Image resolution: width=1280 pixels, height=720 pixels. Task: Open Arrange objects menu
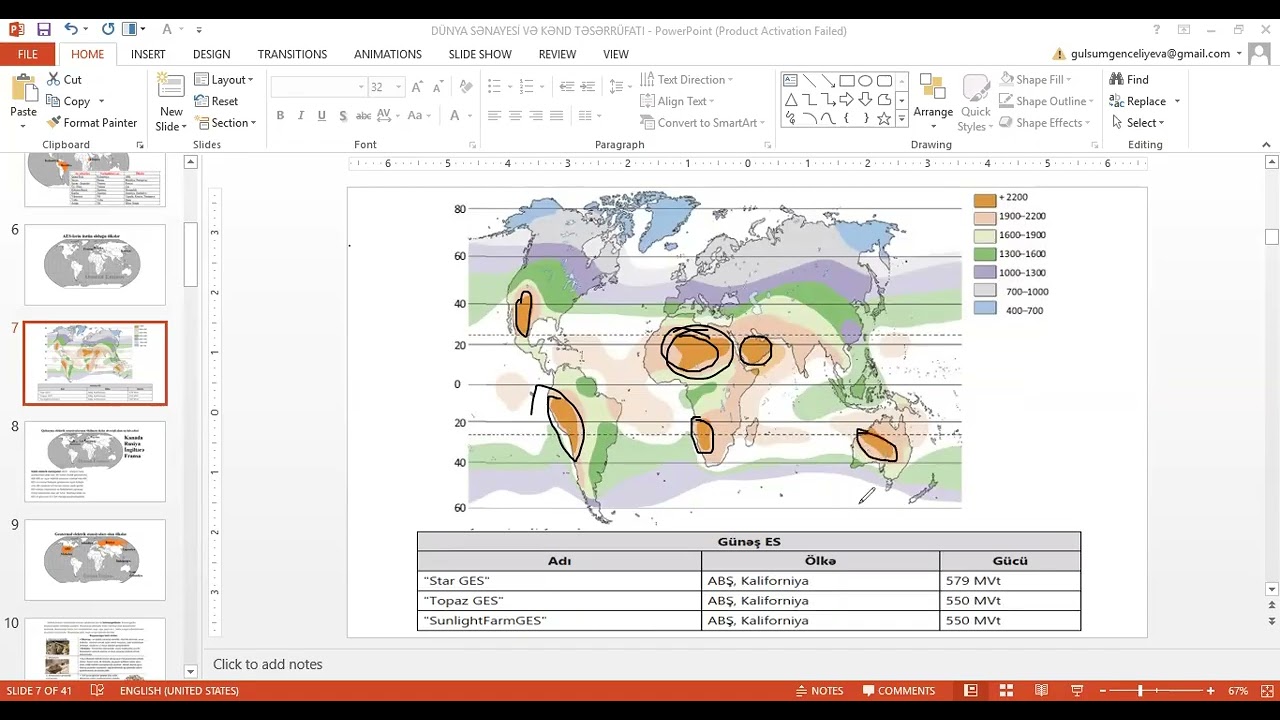coord(933,101)
